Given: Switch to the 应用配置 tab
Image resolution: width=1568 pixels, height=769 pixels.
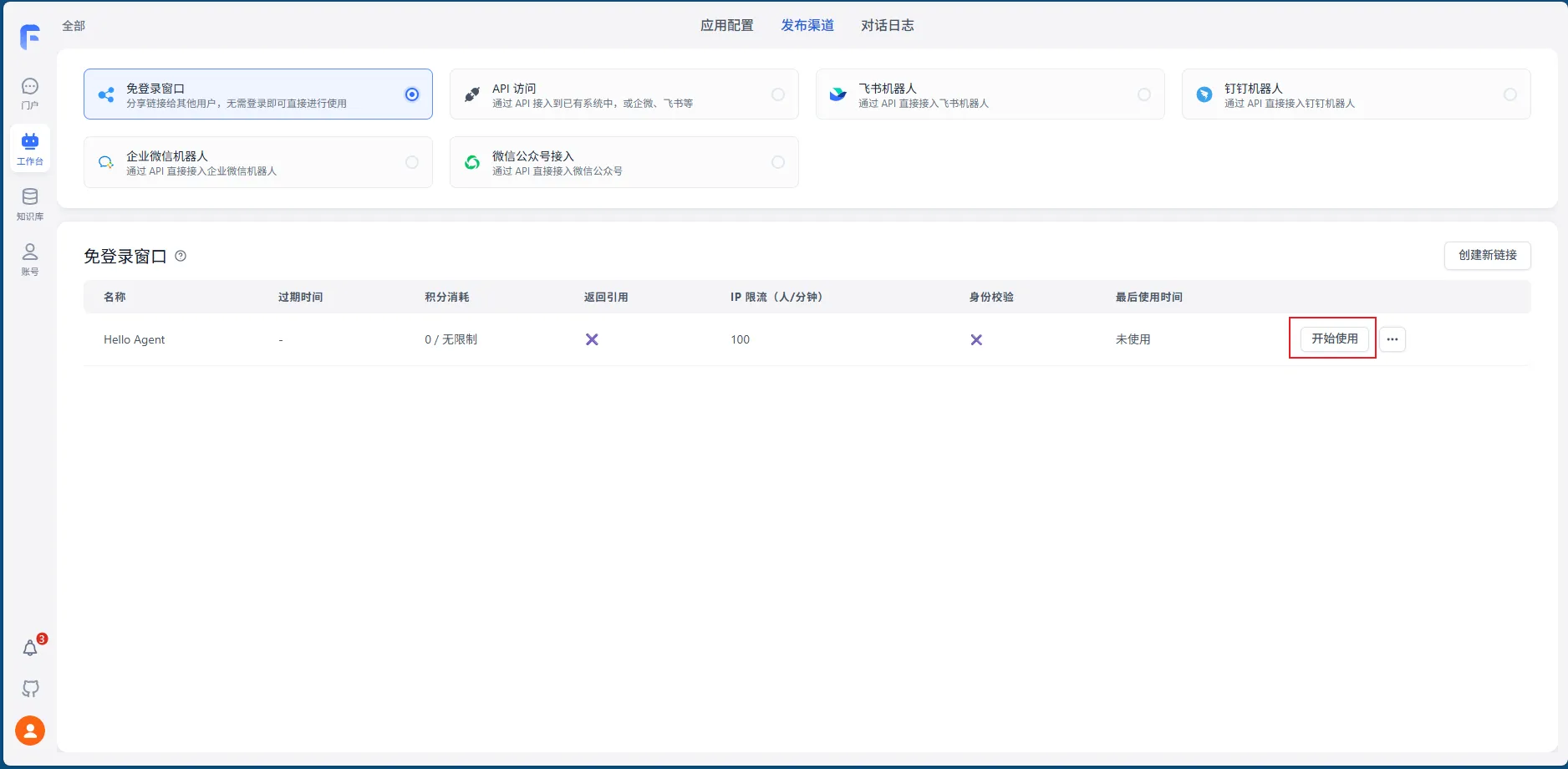Looking at the screenshot, I should point(726,25).
